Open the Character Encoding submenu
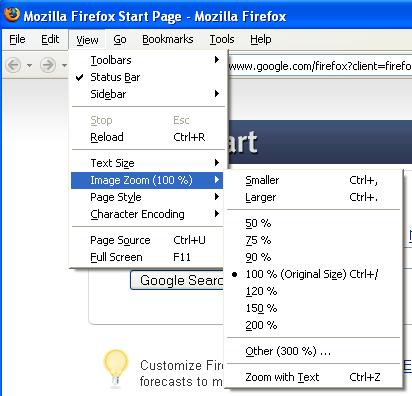This screenshot has width=412, height=396. (x=148, y=214)
